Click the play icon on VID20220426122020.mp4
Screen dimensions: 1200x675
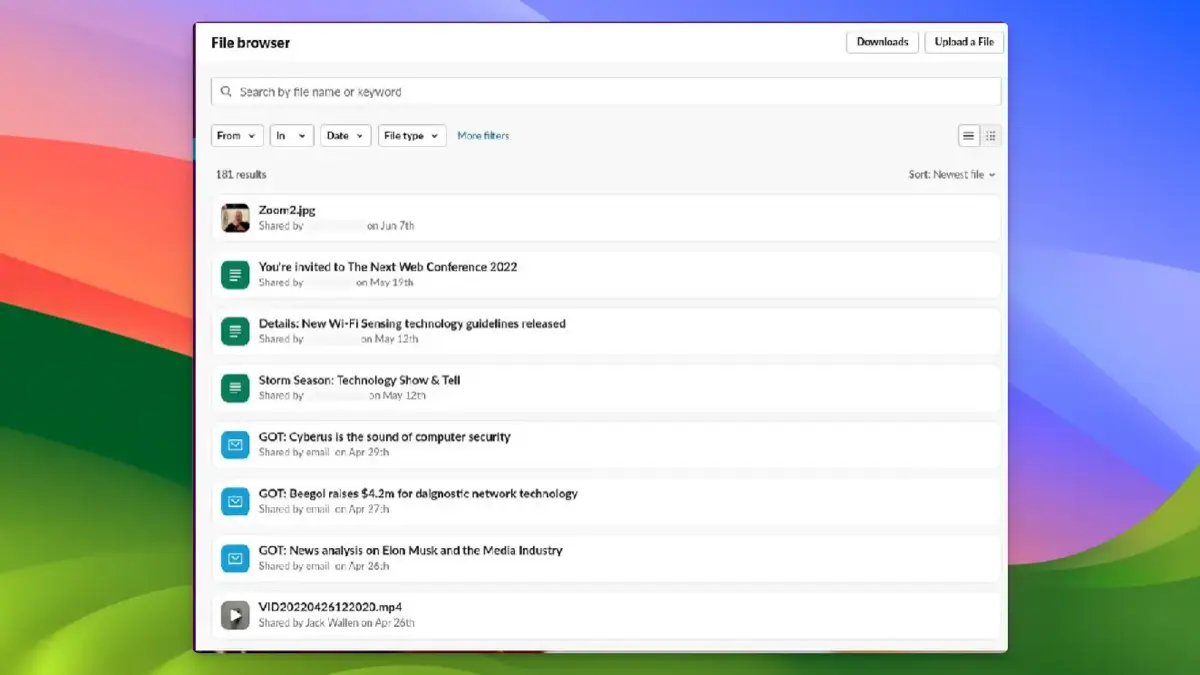click(235, 614)
